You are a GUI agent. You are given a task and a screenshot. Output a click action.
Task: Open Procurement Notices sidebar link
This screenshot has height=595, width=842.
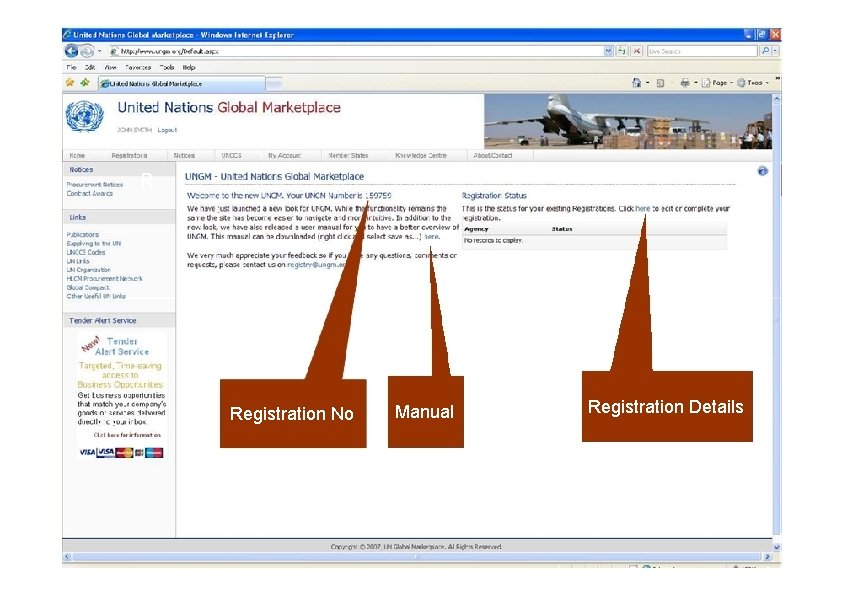(95, 184)
